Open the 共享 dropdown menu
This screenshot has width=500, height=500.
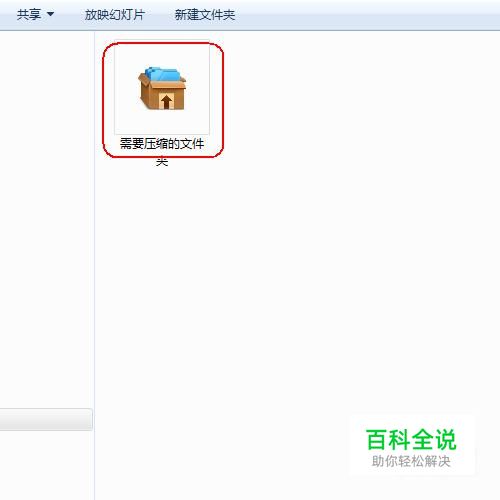coord(35,15)
